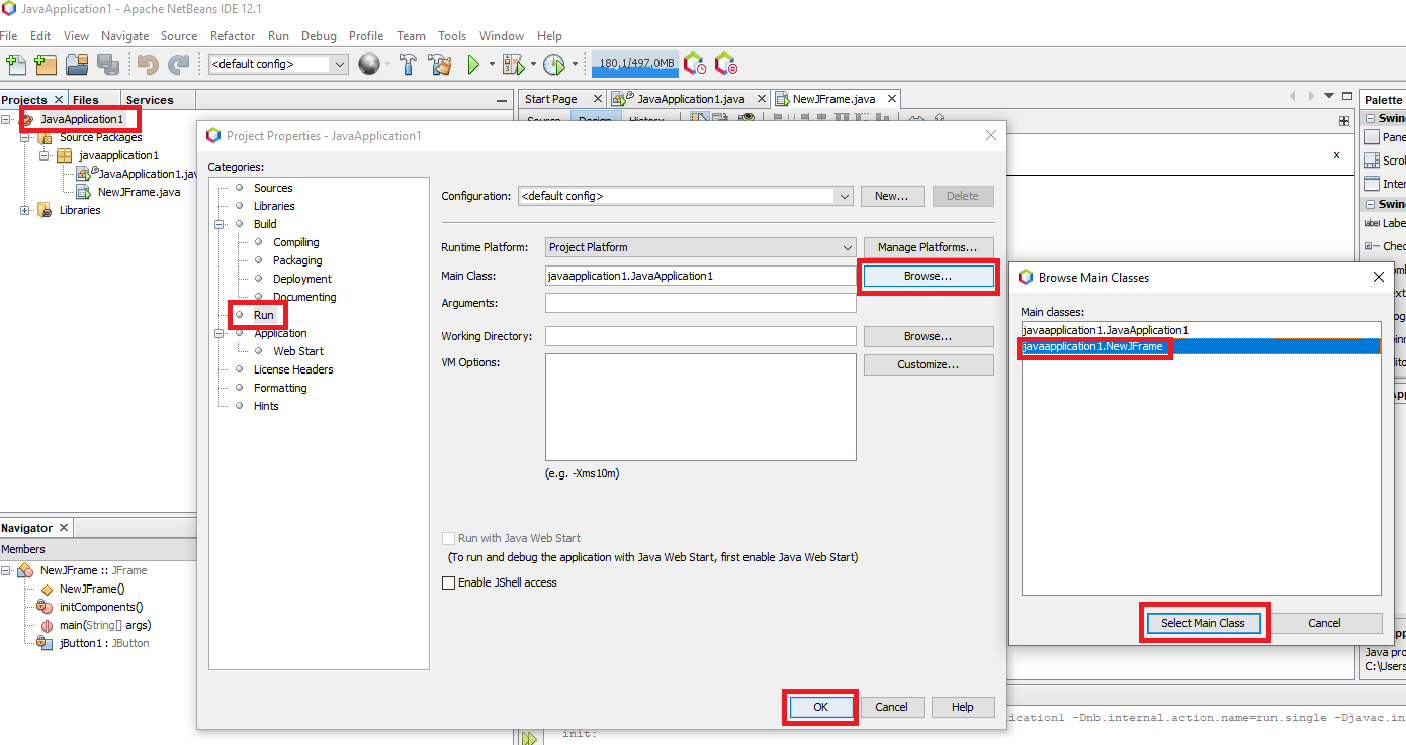Click the globe browser icon in the toolbar

pyautogui.click(x=369, y=65)
